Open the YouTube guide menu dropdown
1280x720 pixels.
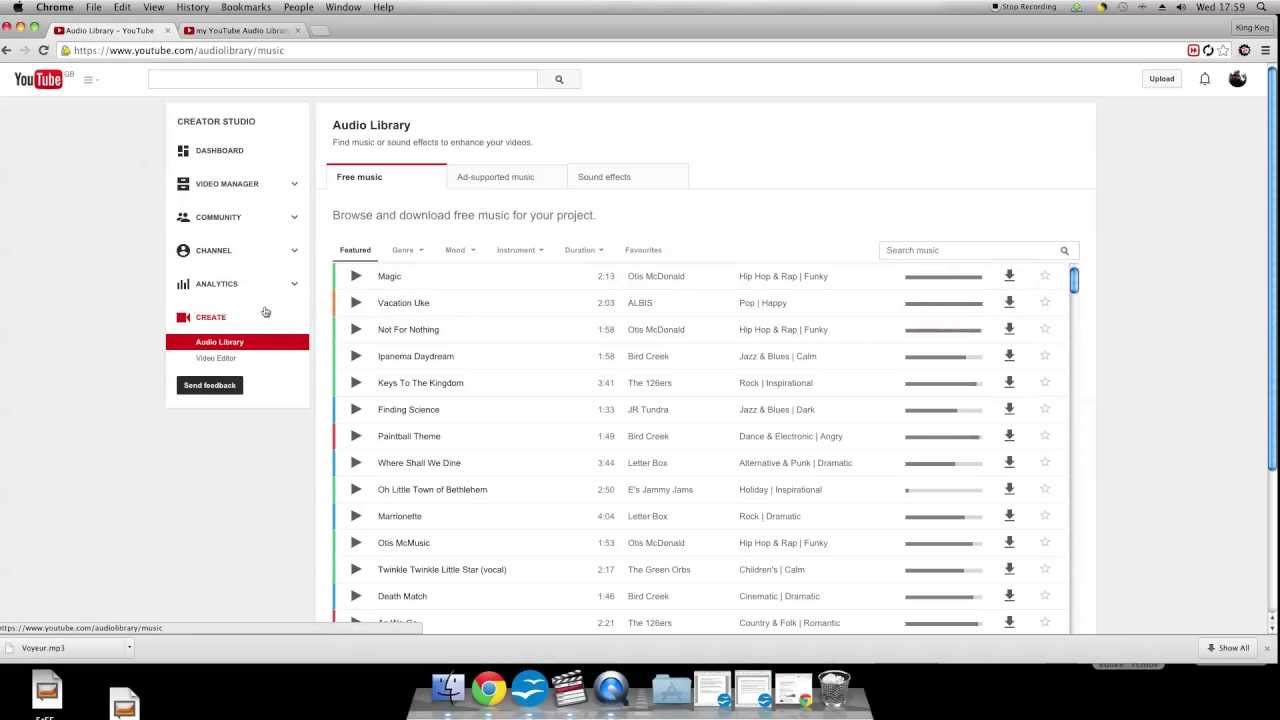pos(91,80)
